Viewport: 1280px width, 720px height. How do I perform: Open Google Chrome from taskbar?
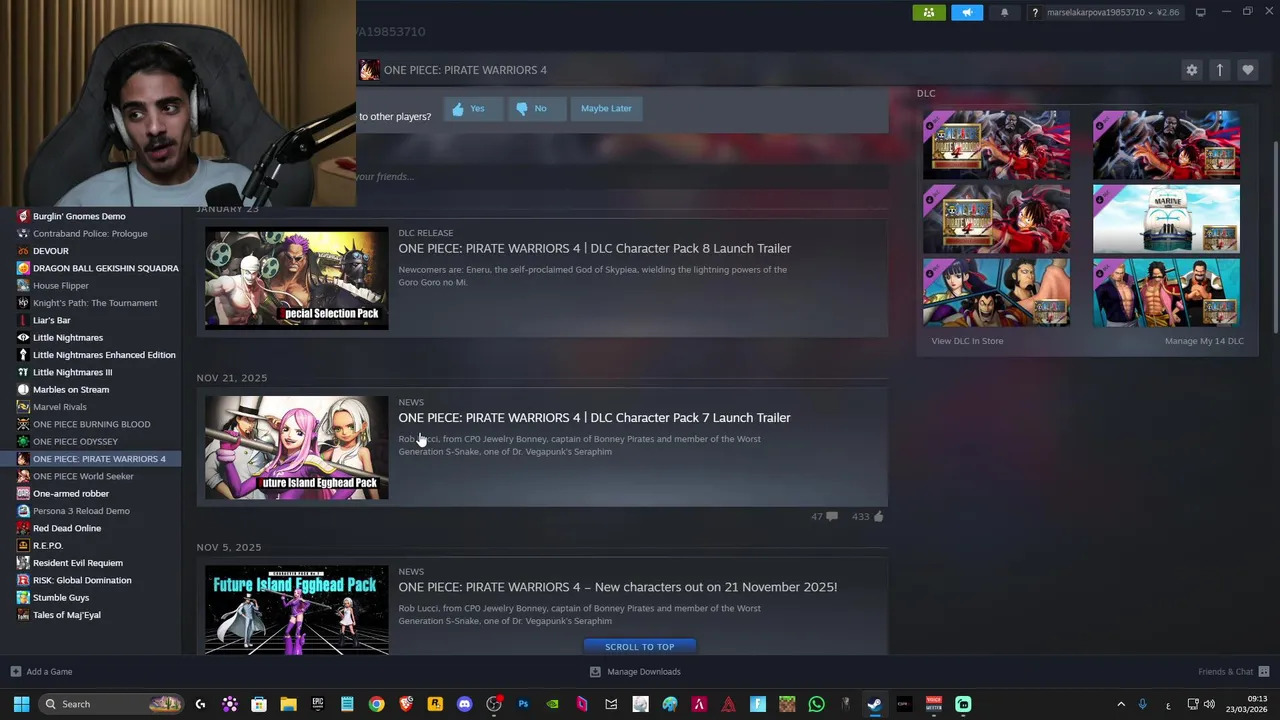point(376,704)
